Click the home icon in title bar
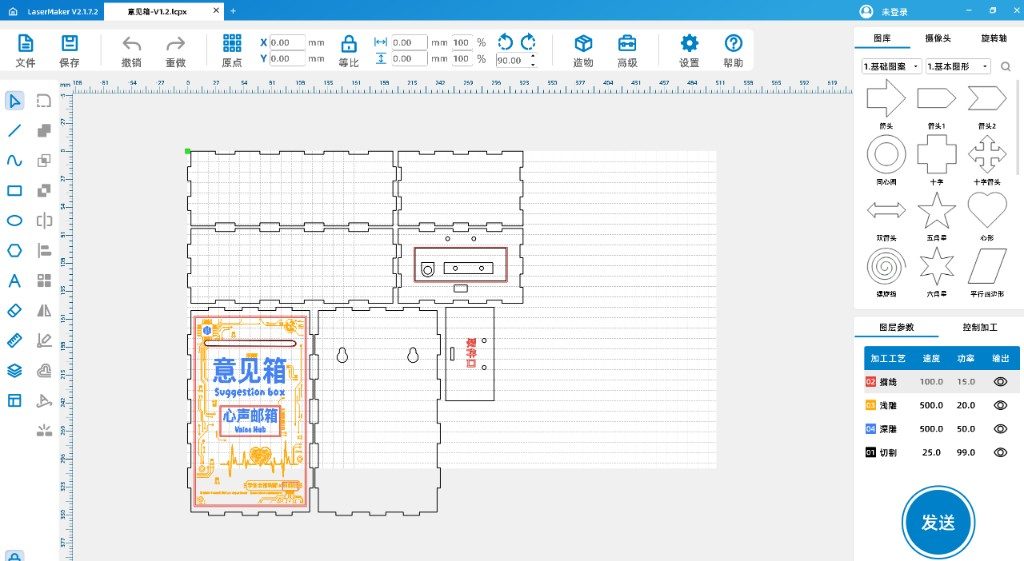Viewport: 1024px width, 561px height. tap(12, 11)
